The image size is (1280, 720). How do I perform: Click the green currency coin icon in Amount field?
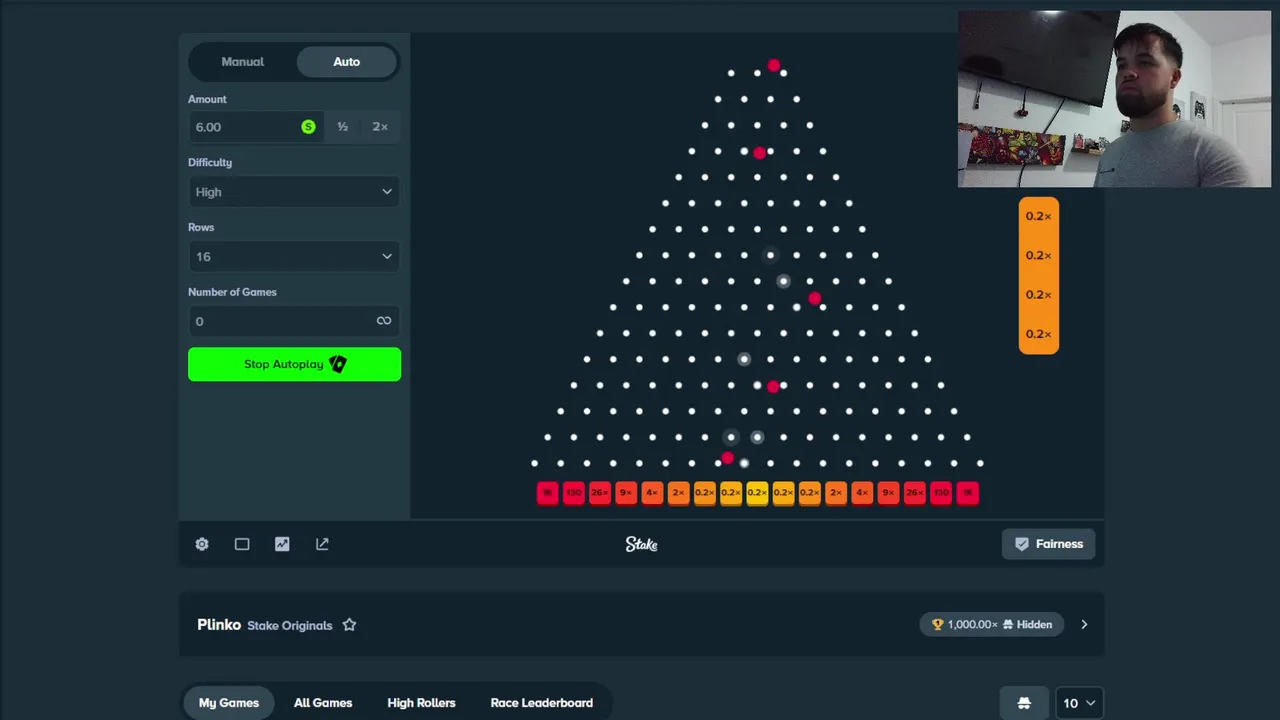click(308, 127)
